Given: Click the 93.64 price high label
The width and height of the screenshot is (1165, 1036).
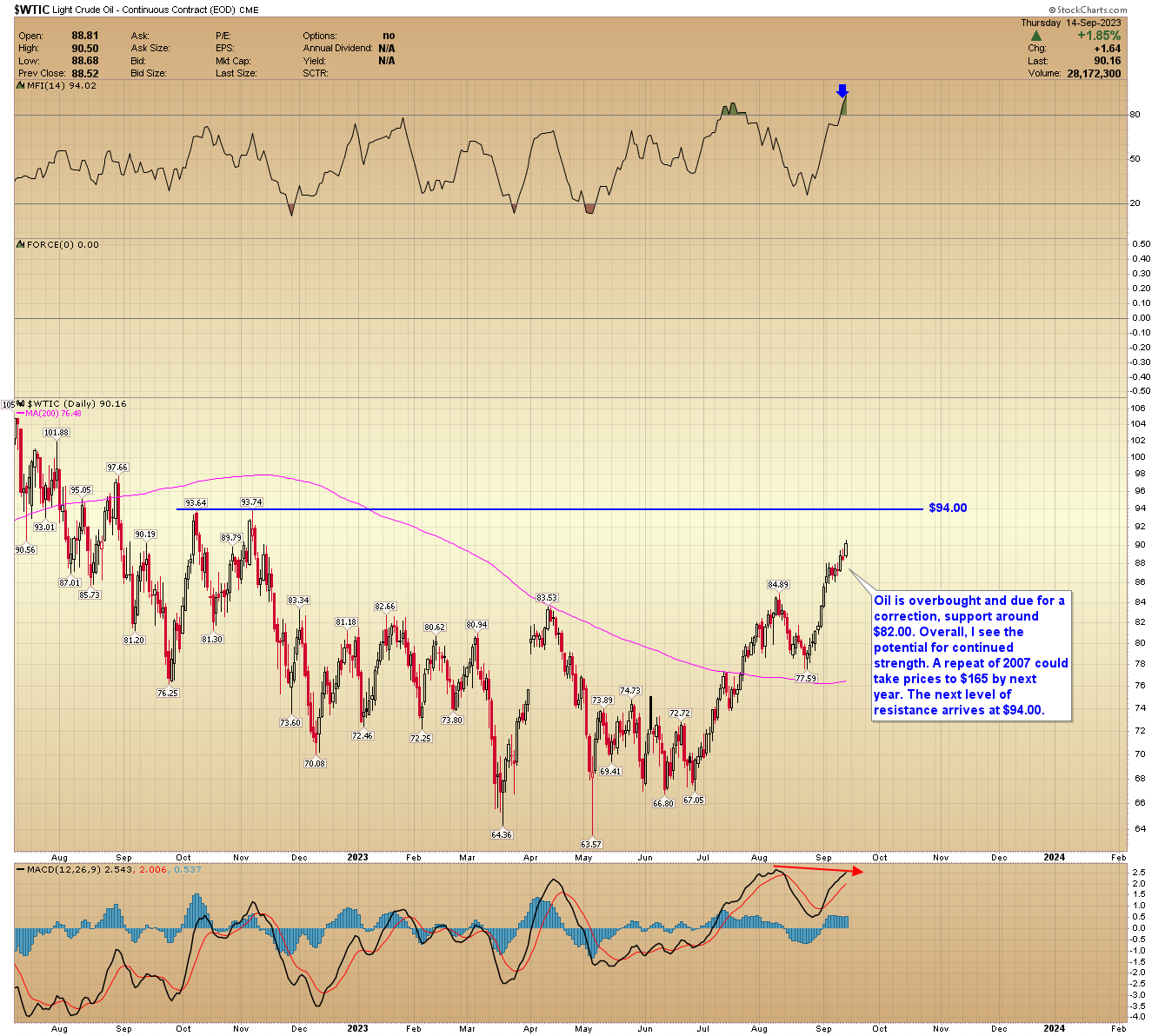Looking at the screenshot, I should point(196,503).
